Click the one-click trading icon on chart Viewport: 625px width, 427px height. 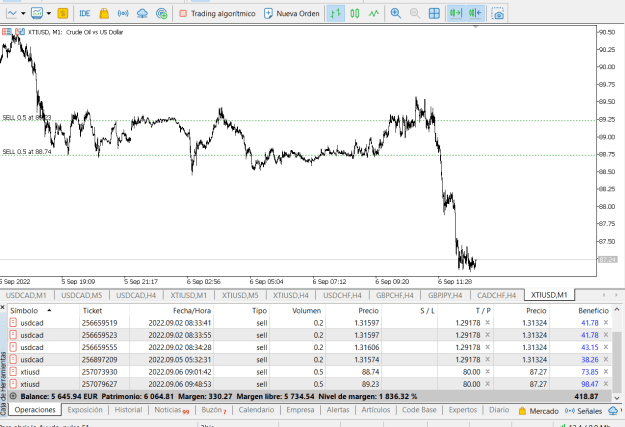point(20,31)
